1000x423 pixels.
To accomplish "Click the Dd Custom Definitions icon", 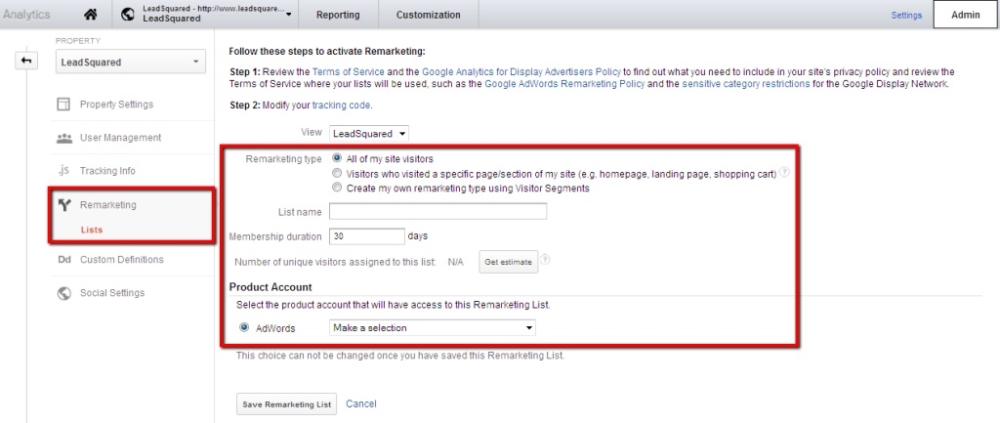I will click(64, 260).
